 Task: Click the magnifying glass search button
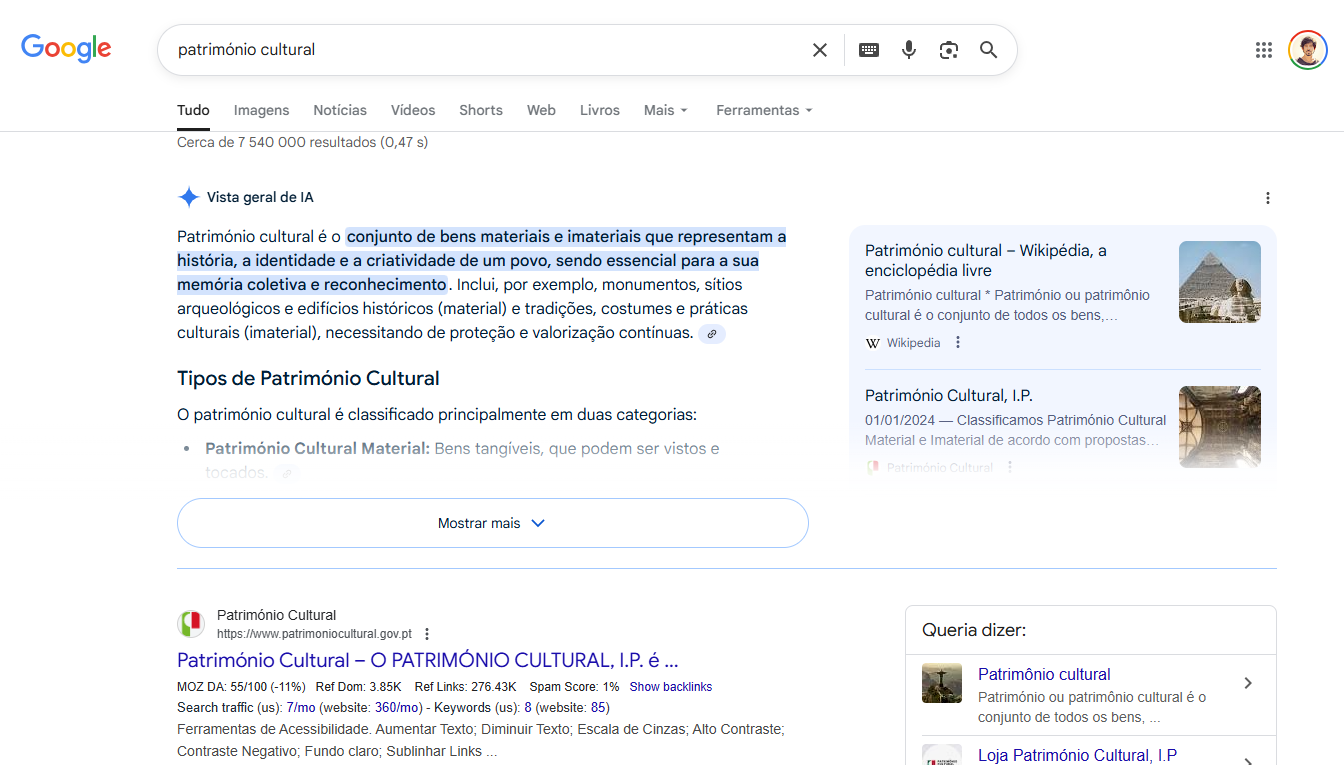point(989,50)
